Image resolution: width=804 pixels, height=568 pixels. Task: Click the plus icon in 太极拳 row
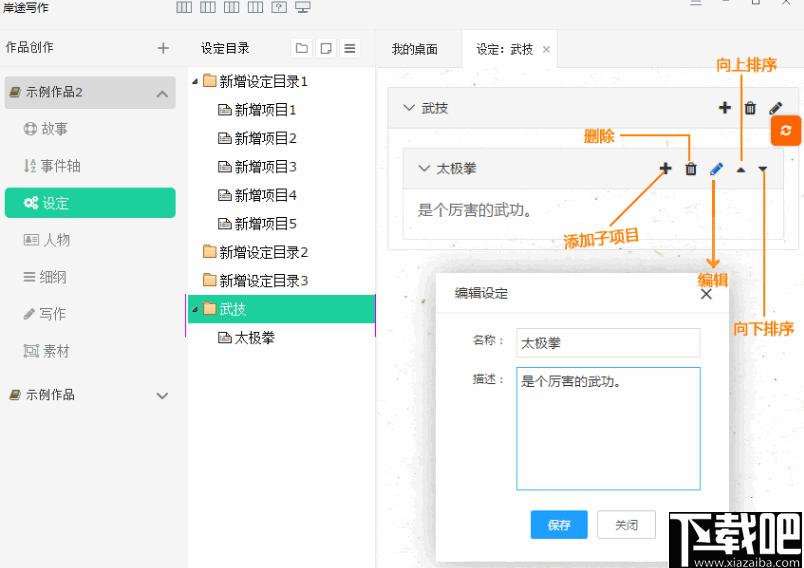[x=666, y=168]
